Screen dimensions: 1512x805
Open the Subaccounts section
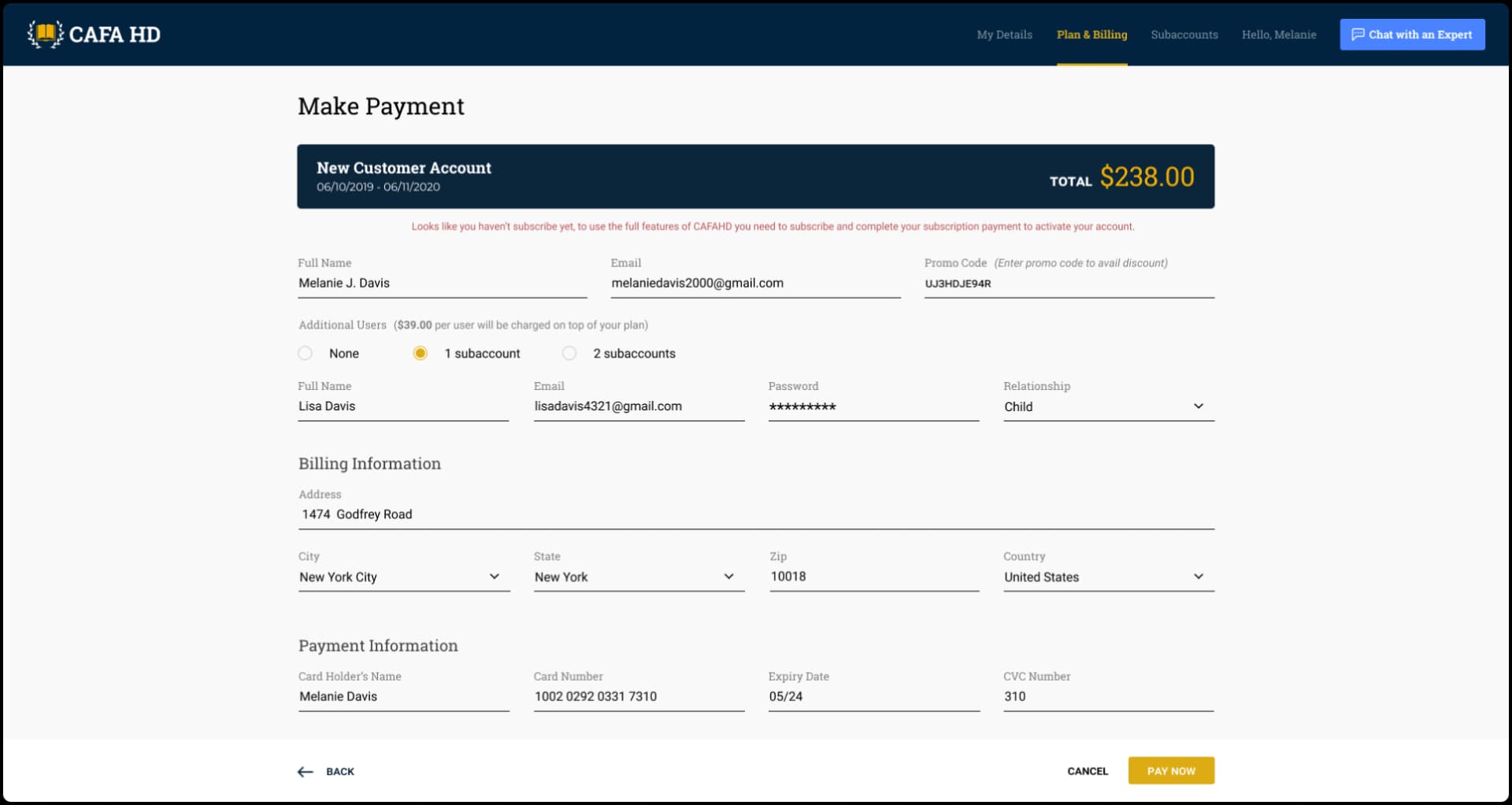point(1184,34)
